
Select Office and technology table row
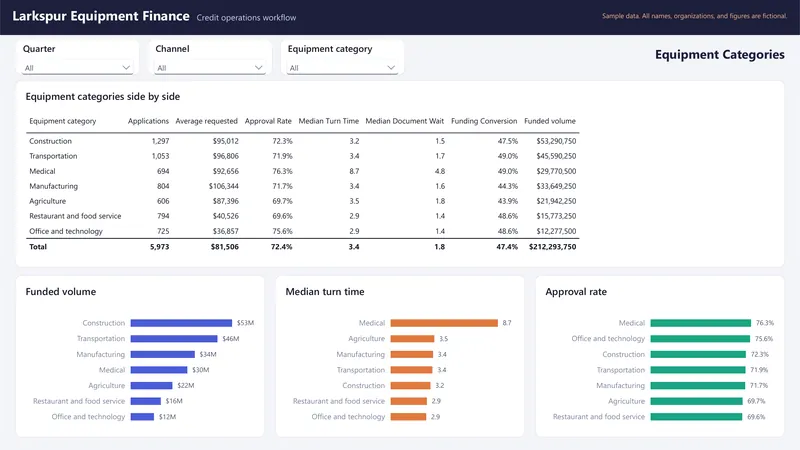(303, 231)
